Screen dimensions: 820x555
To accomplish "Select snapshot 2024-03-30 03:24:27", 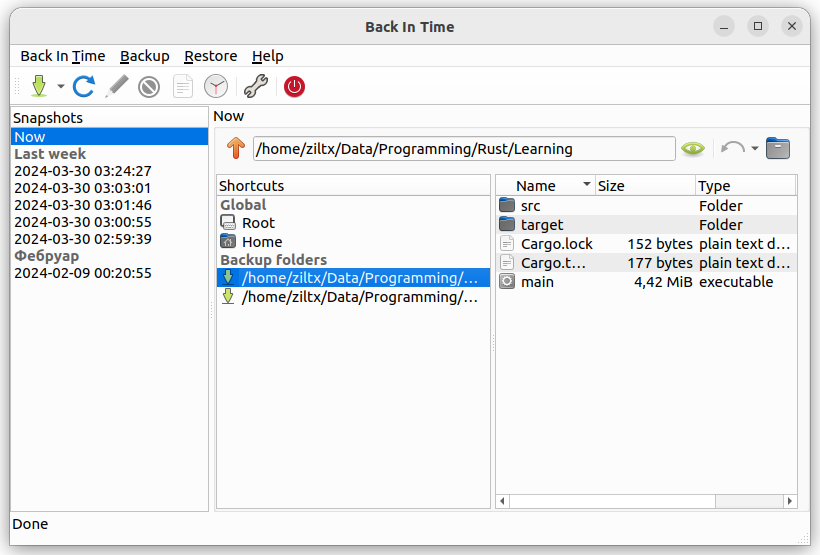I will [x=109, y=171].
